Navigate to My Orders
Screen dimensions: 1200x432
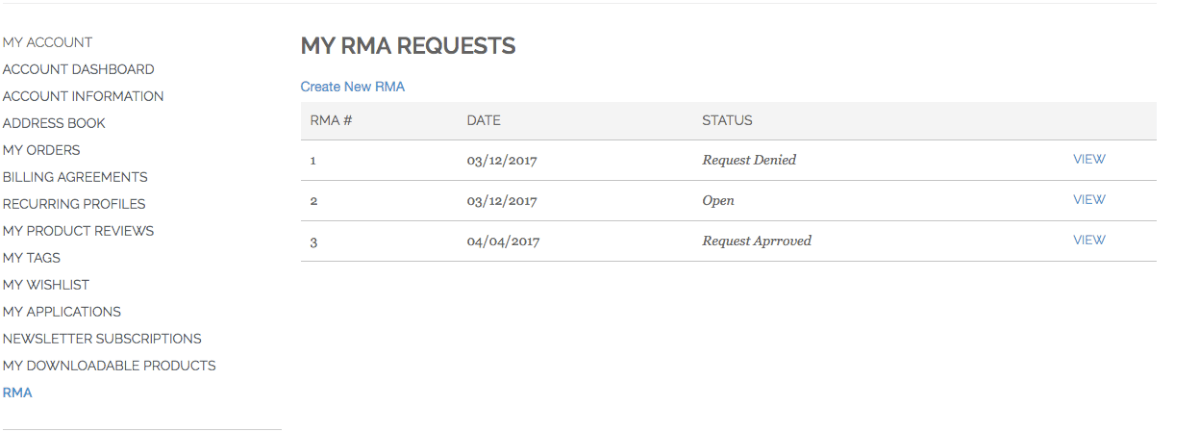pyautogui.click(x=41, y=151)
